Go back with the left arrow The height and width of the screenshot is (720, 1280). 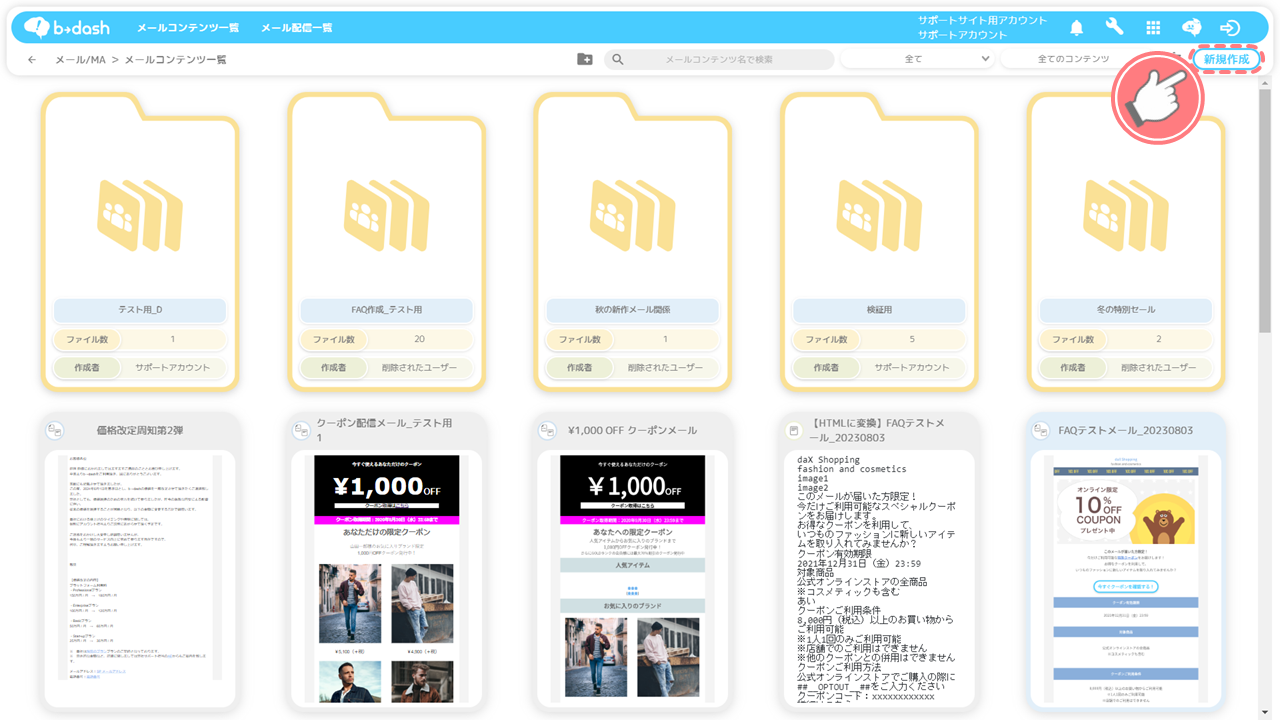coord(32,60)
